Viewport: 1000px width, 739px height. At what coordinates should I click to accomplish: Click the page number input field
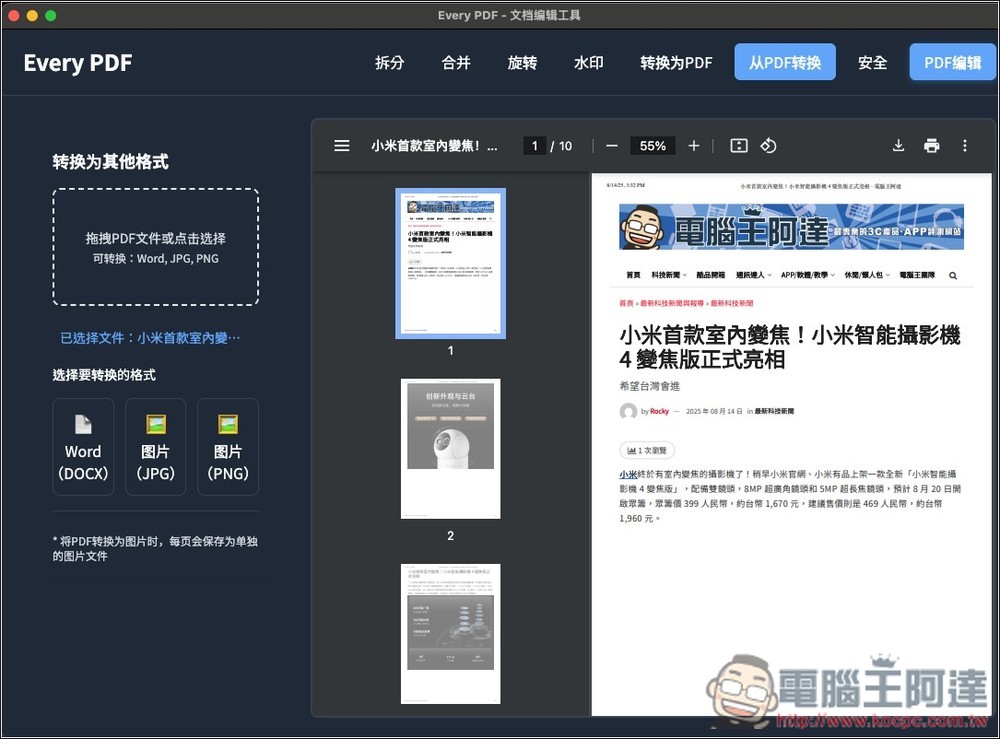click(x=534, y=146)
